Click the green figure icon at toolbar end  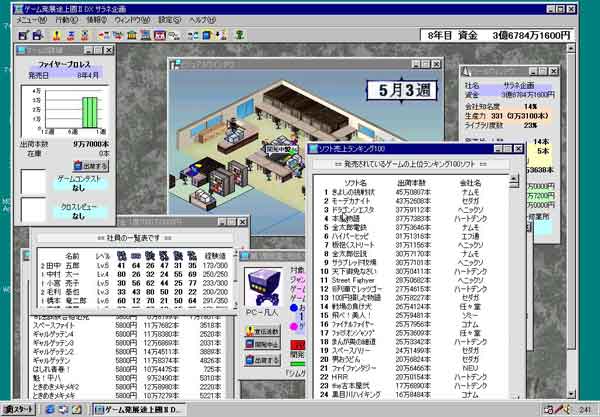pyautogui.click(x=241, y=36)
